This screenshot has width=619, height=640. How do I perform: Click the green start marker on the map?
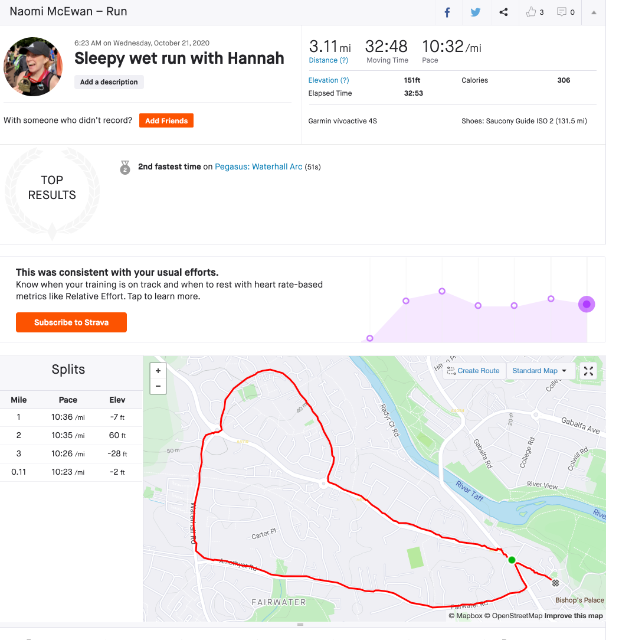511,560
